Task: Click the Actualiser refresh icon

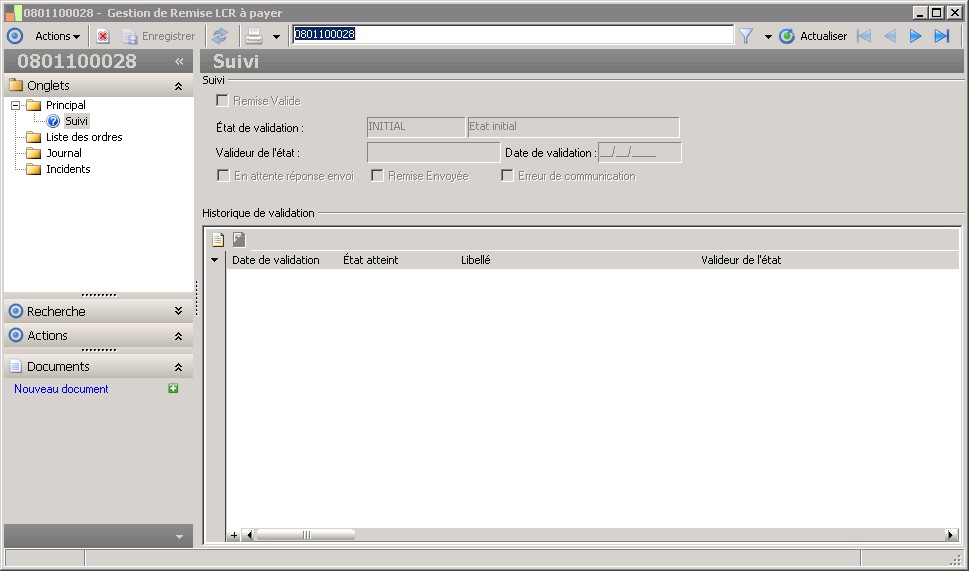Action: (x=787, y=36)
